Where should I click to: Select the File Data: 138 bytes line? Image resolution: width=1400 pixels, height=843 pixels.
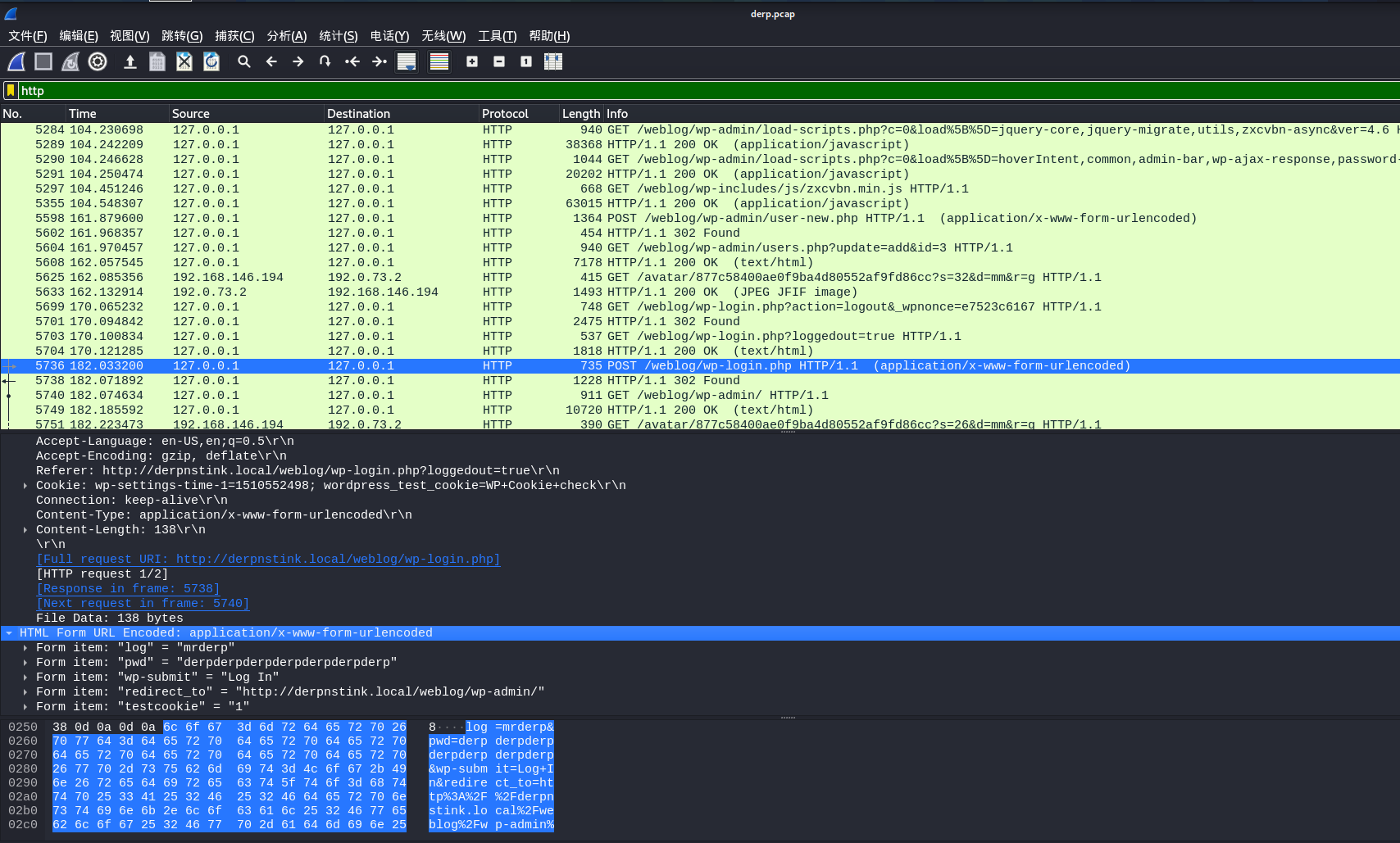pyautogui.click(x=700, y=619)
